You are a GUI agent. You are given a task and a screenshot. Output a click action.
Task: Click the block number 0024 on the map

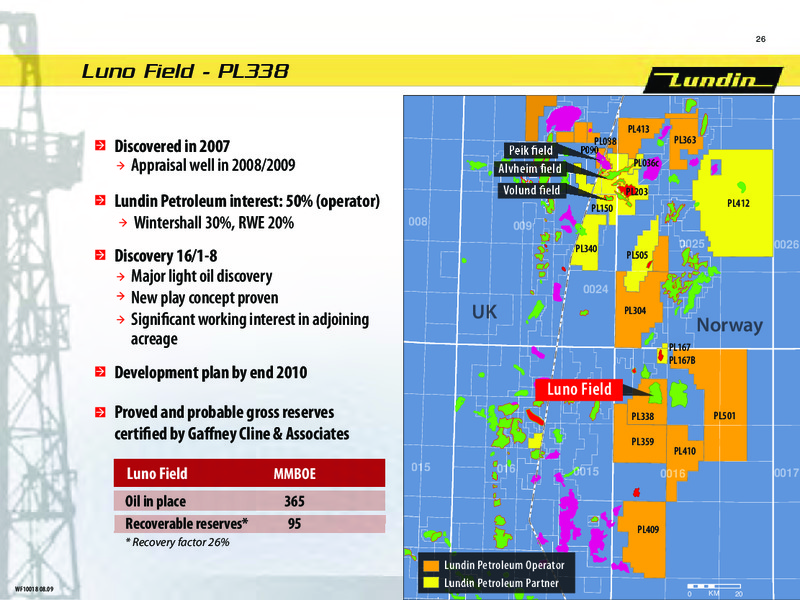[595, 289]
